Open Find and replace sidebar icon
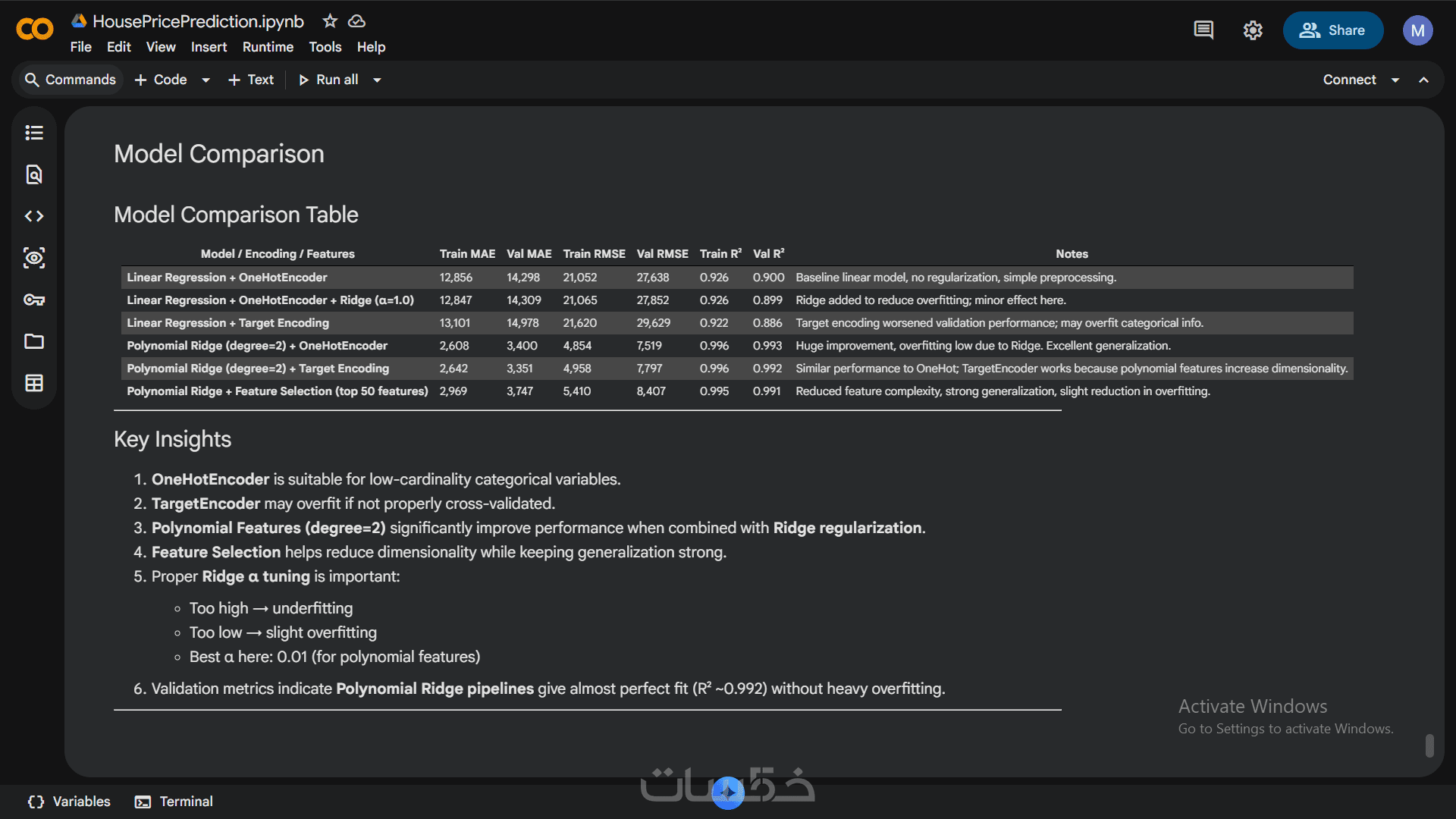The image size is (1456, 819). click(x=34, y=174)
